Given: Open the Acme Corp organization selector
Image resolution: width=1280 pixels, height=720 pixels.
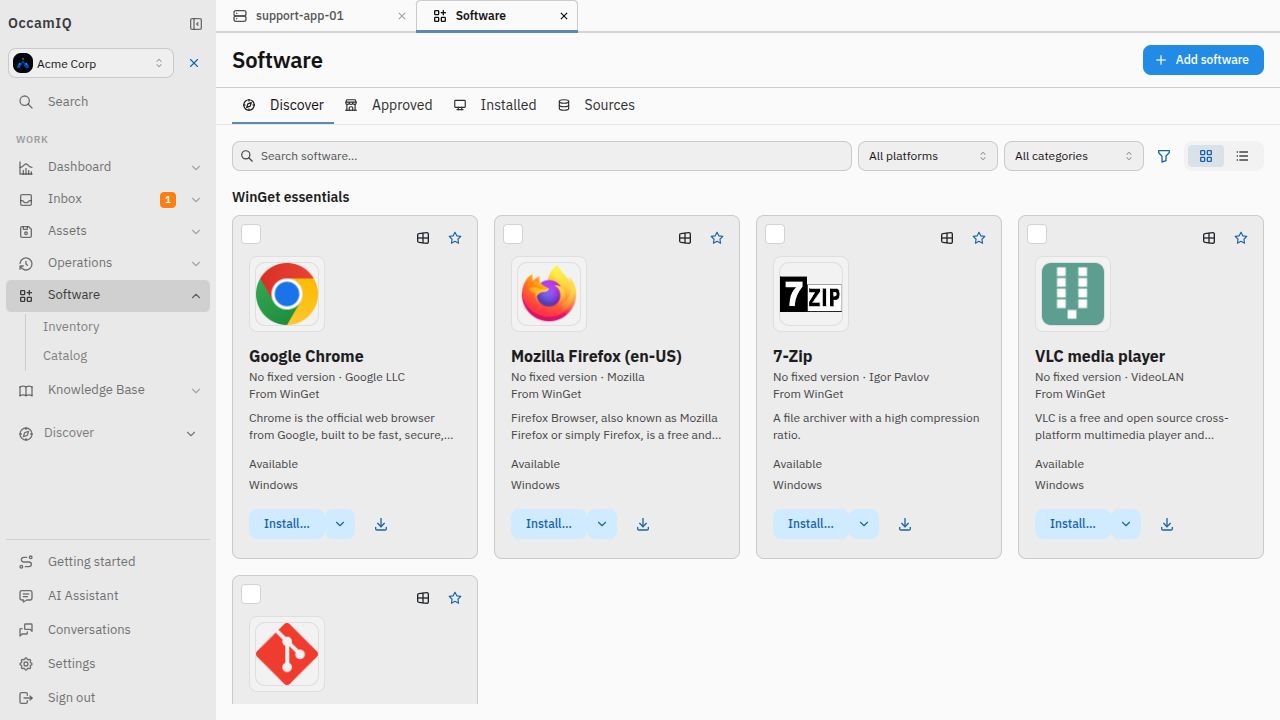Looking at the screenshot, I should (x=91, y=63).
